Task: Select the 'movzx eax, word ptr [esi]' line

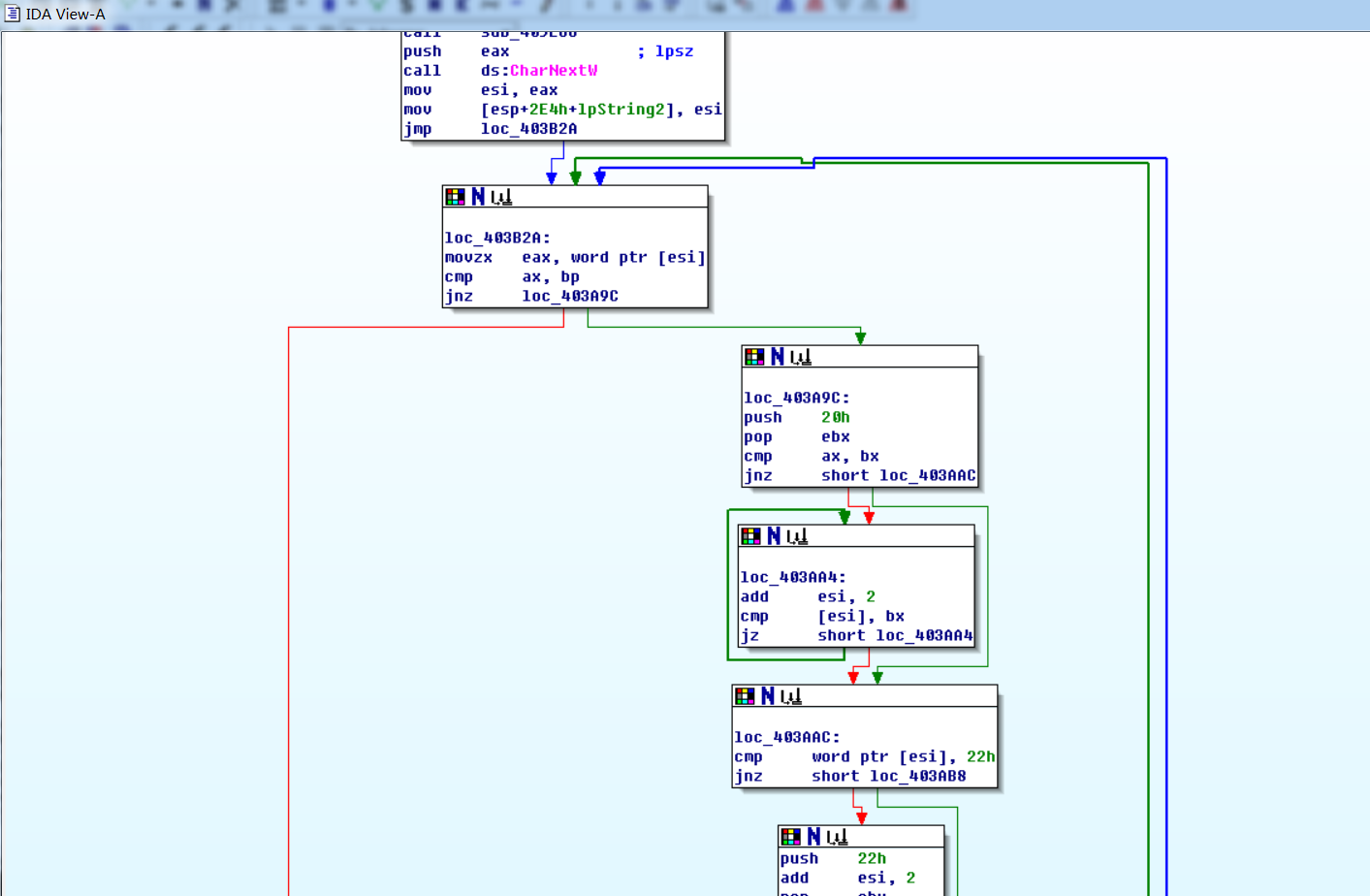Action: coord(575,257)
